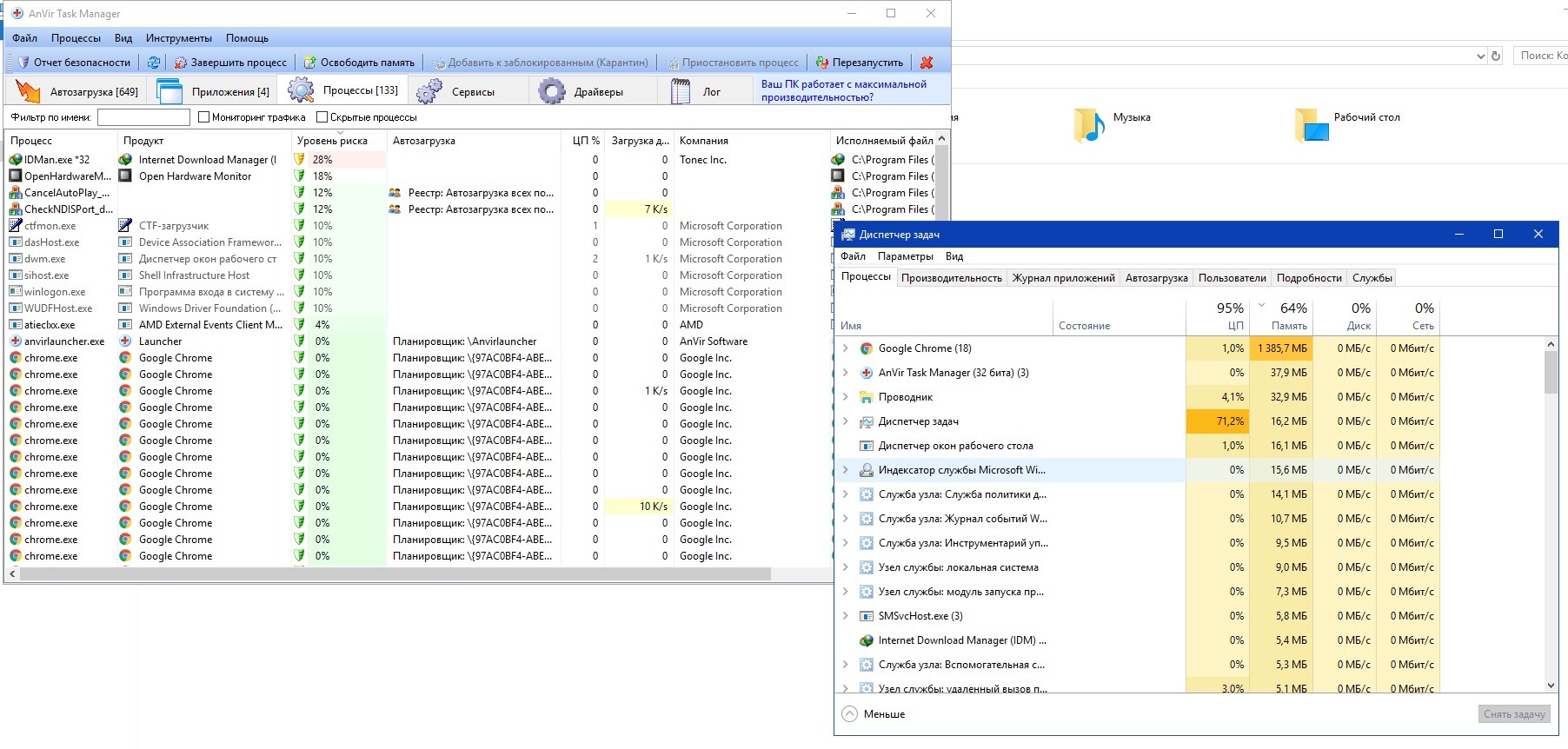Screen dimensions: 1568x749
Task: Click the ctfmon.exe process icon
Action: pyautogui.click(x=16, y=226)
